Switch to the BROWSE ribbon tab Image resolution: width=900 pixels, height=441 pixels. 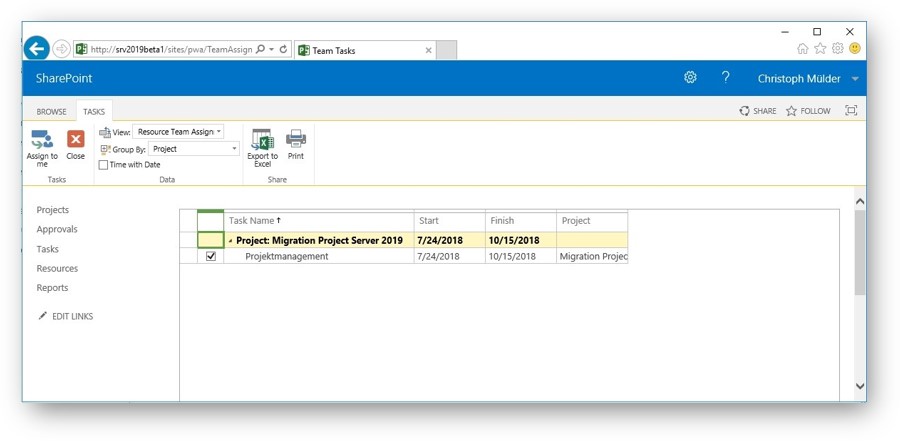click(x=52, y=111)
